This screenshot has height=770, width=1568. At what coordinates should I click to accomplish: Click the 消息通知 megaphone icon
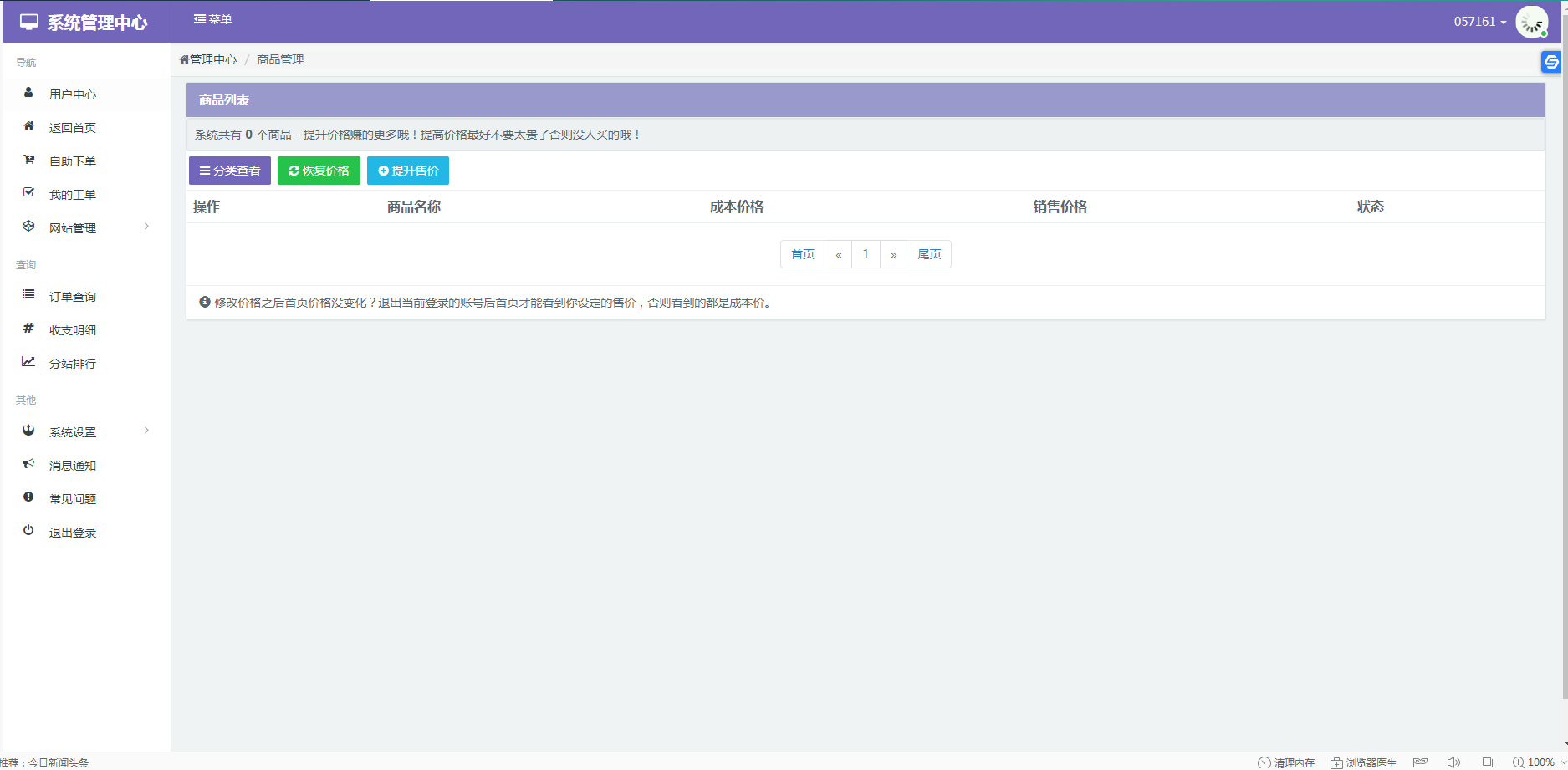(28, 464)
